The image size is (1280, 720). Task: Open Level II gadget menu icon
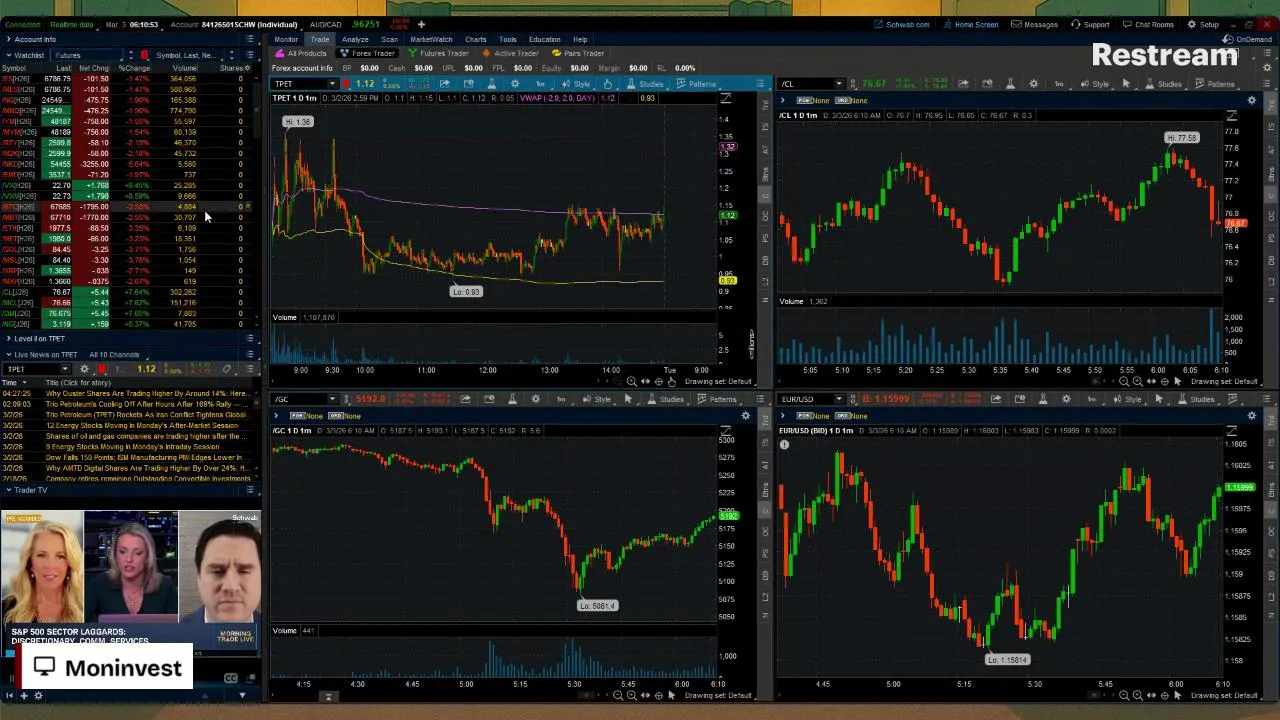(249, 339)
